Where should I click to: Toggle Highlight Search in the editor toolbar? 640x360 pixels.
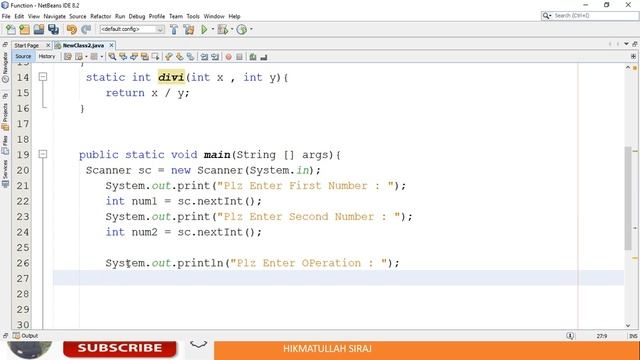(x=145, y=57)
